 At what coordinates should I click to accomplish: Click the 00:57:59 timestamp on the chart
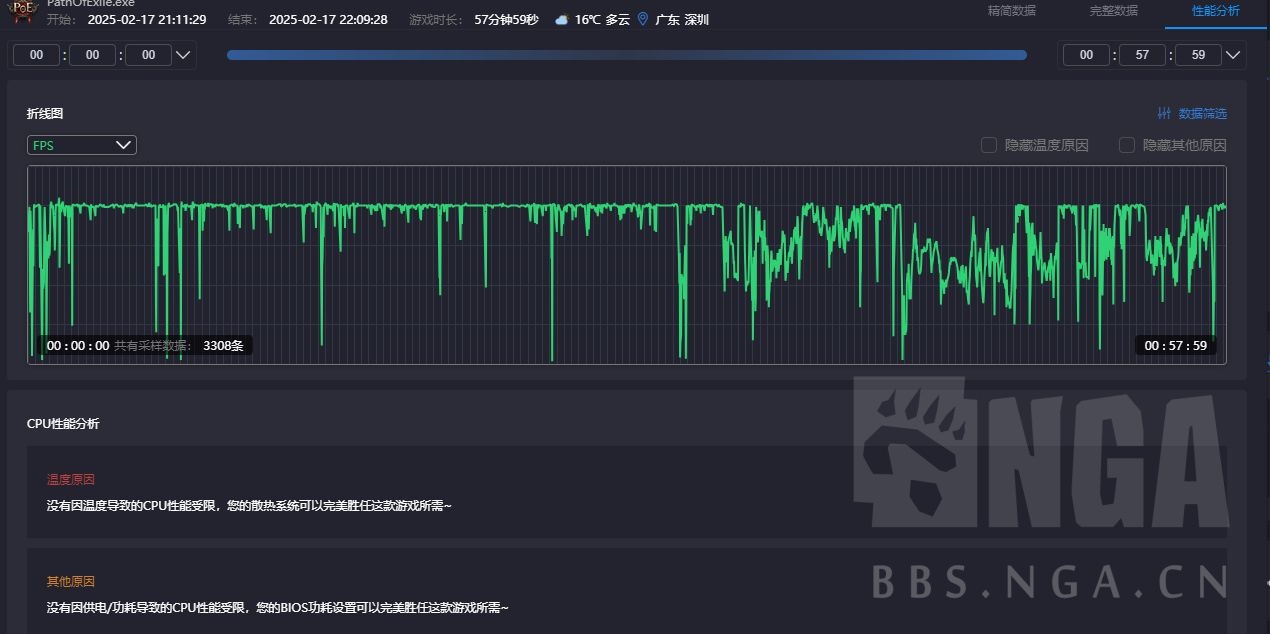coord(1176,345)
